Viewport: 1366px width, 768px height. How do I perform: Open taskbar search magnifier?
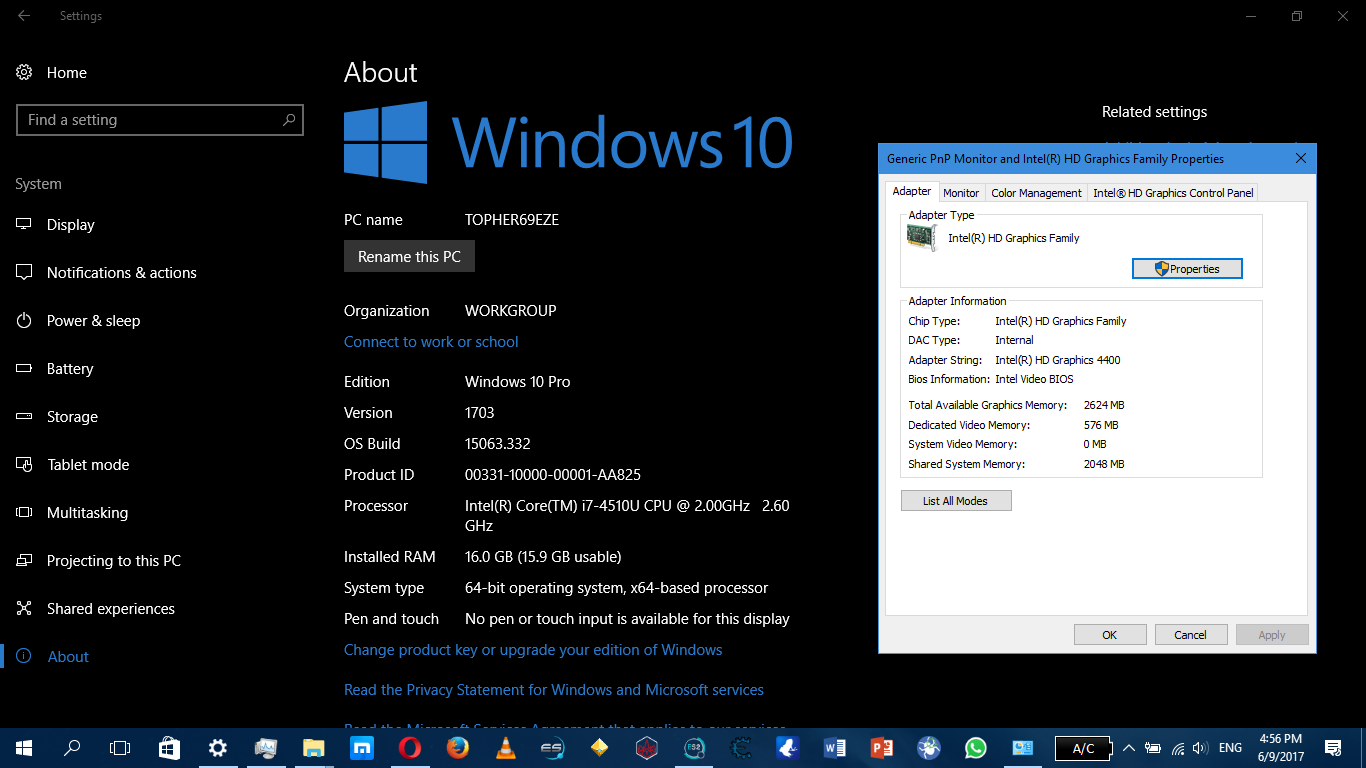pyautogui.click(x=72, y=748)
